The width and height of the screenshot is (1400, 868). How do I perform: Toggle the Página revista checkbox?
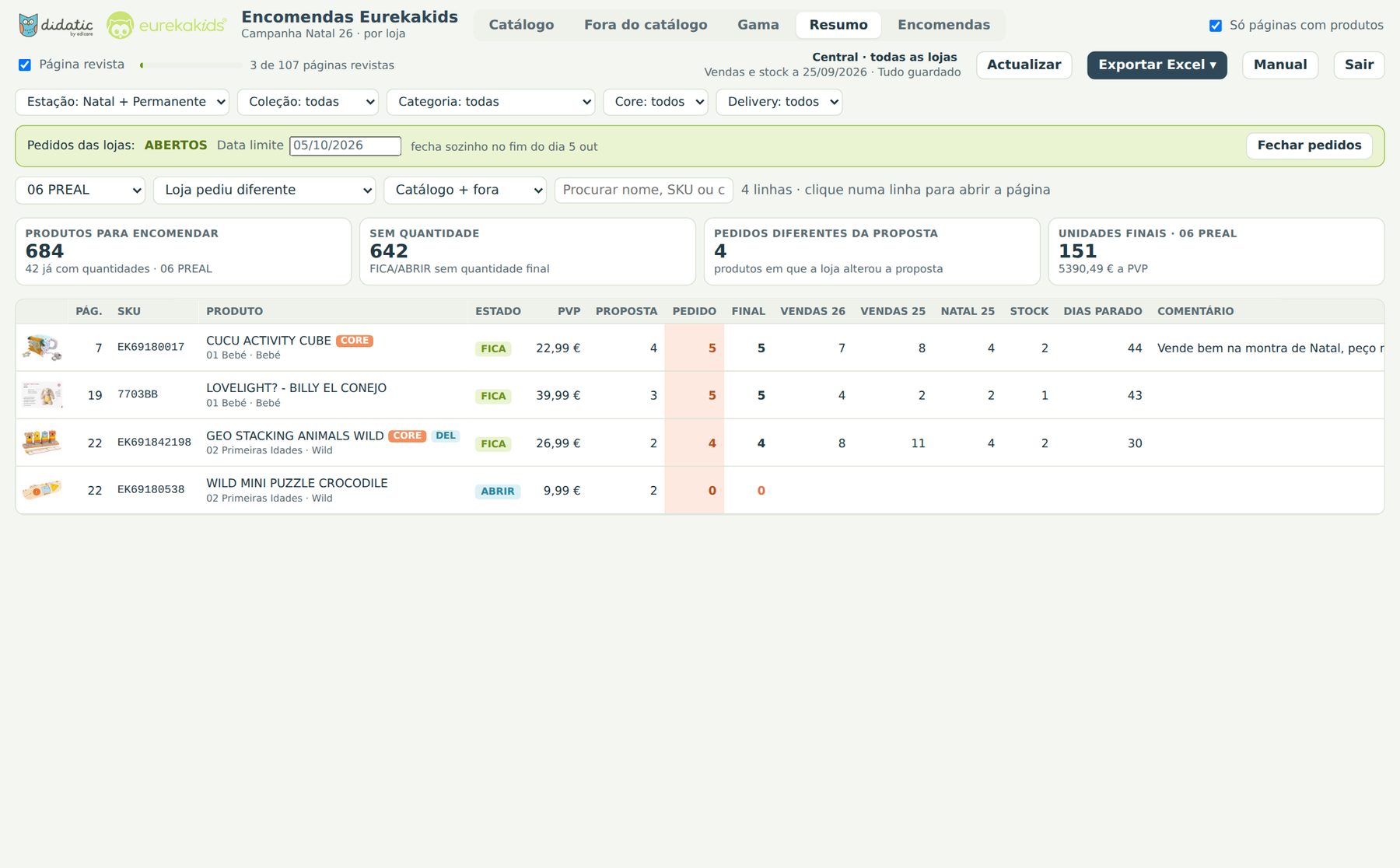pyautogui.click(x=25, y=65)
